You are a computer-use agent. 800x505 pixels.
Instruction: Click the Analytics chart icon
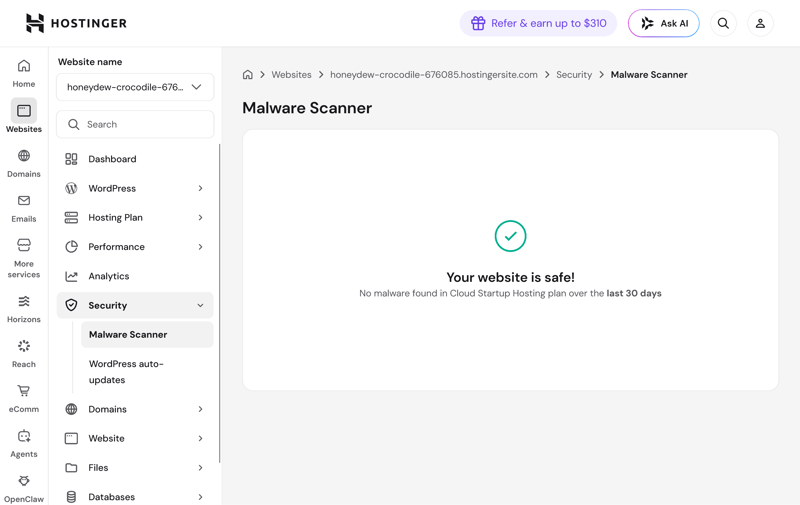click(x=71, y=276)
